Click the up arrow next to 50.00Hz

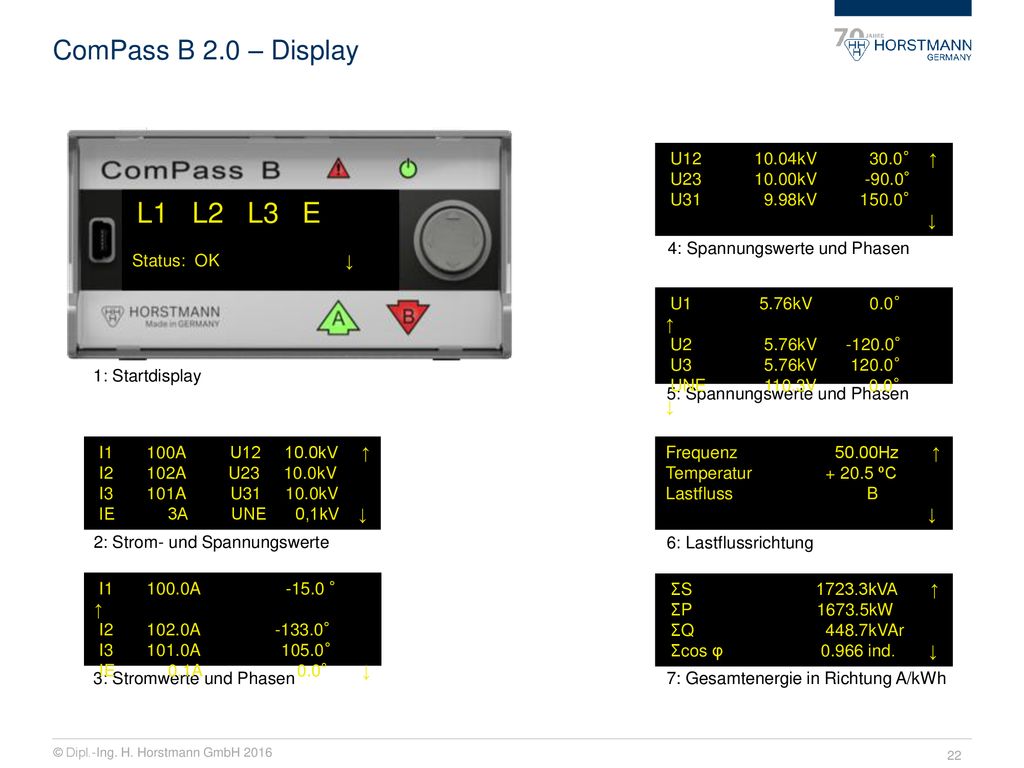[x=936, y=454]
